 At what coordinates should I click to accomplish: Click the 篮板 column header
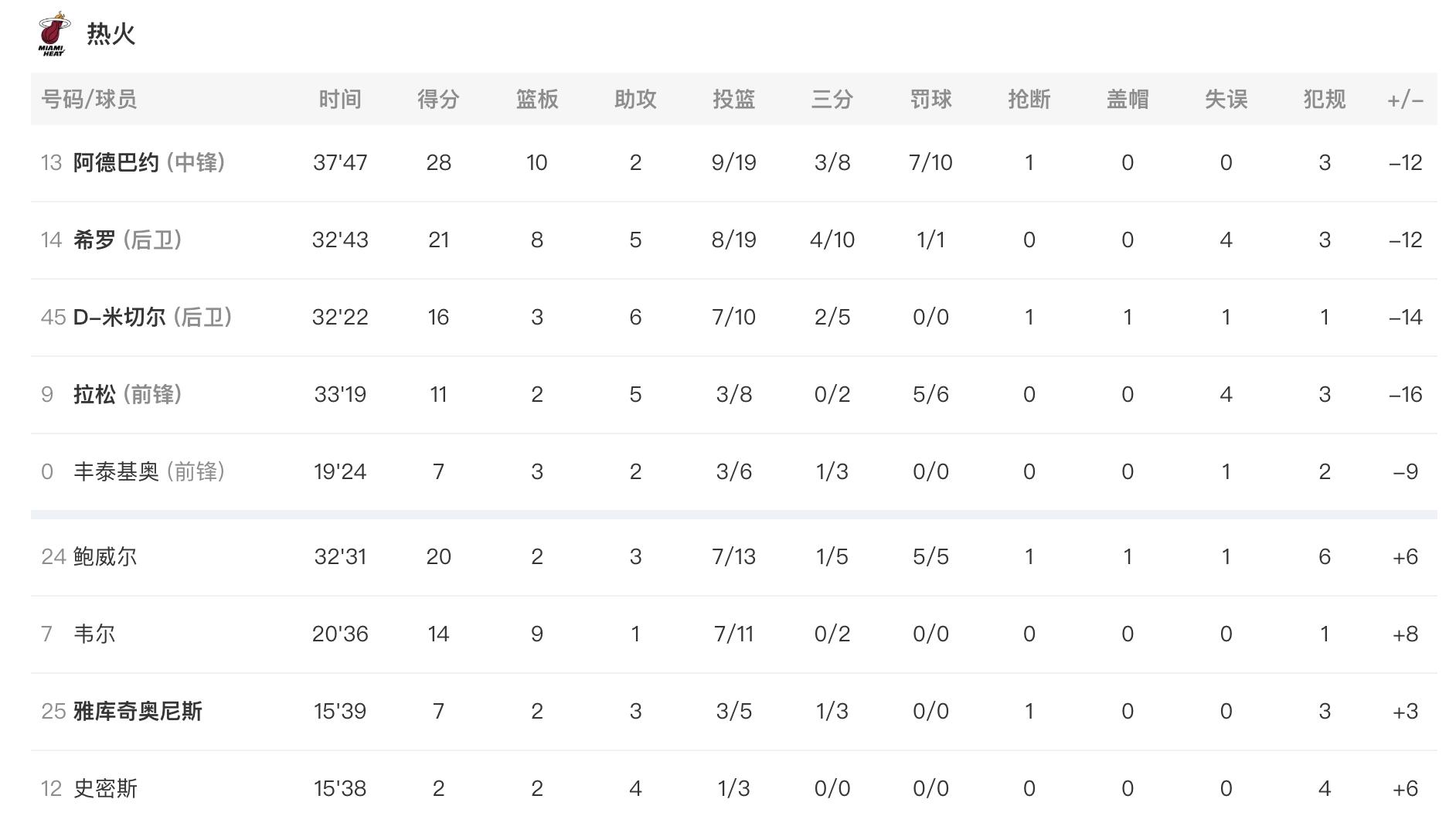pyautogui.click(x=537, y=100)
